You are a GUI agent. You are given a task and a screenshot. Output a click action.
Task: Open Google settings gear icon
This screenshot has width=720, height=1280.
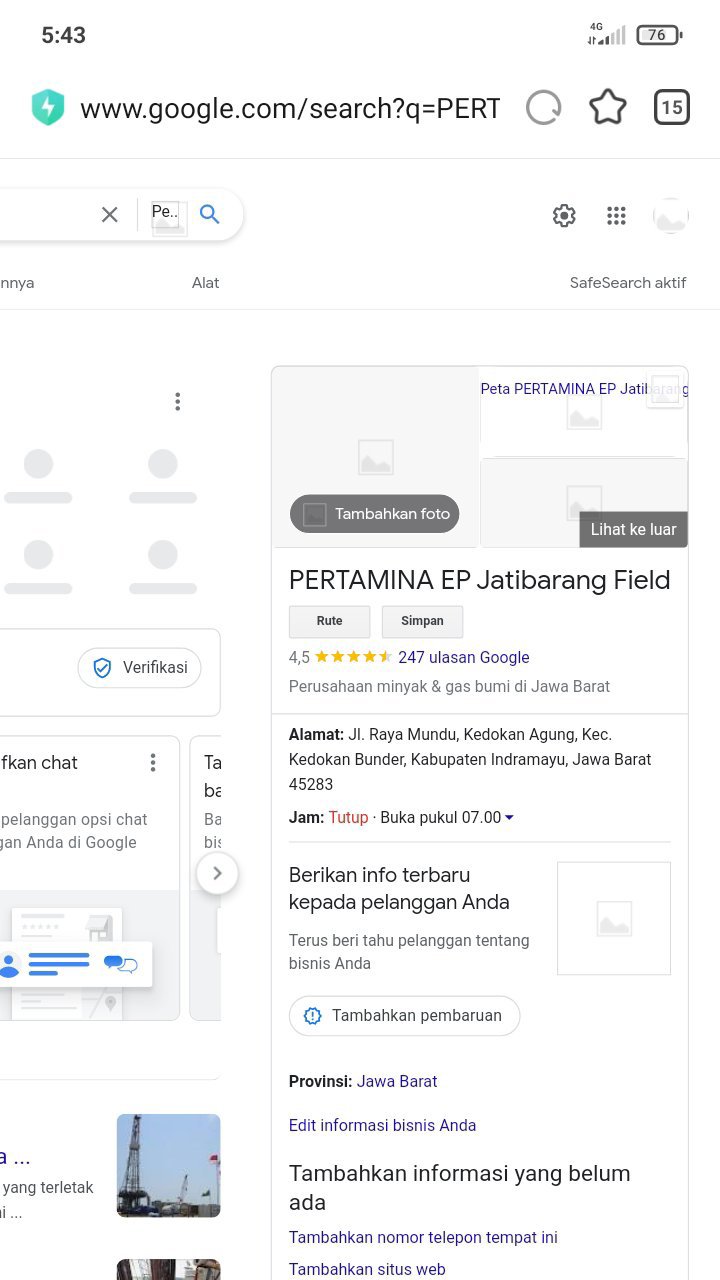click(564, 215)
